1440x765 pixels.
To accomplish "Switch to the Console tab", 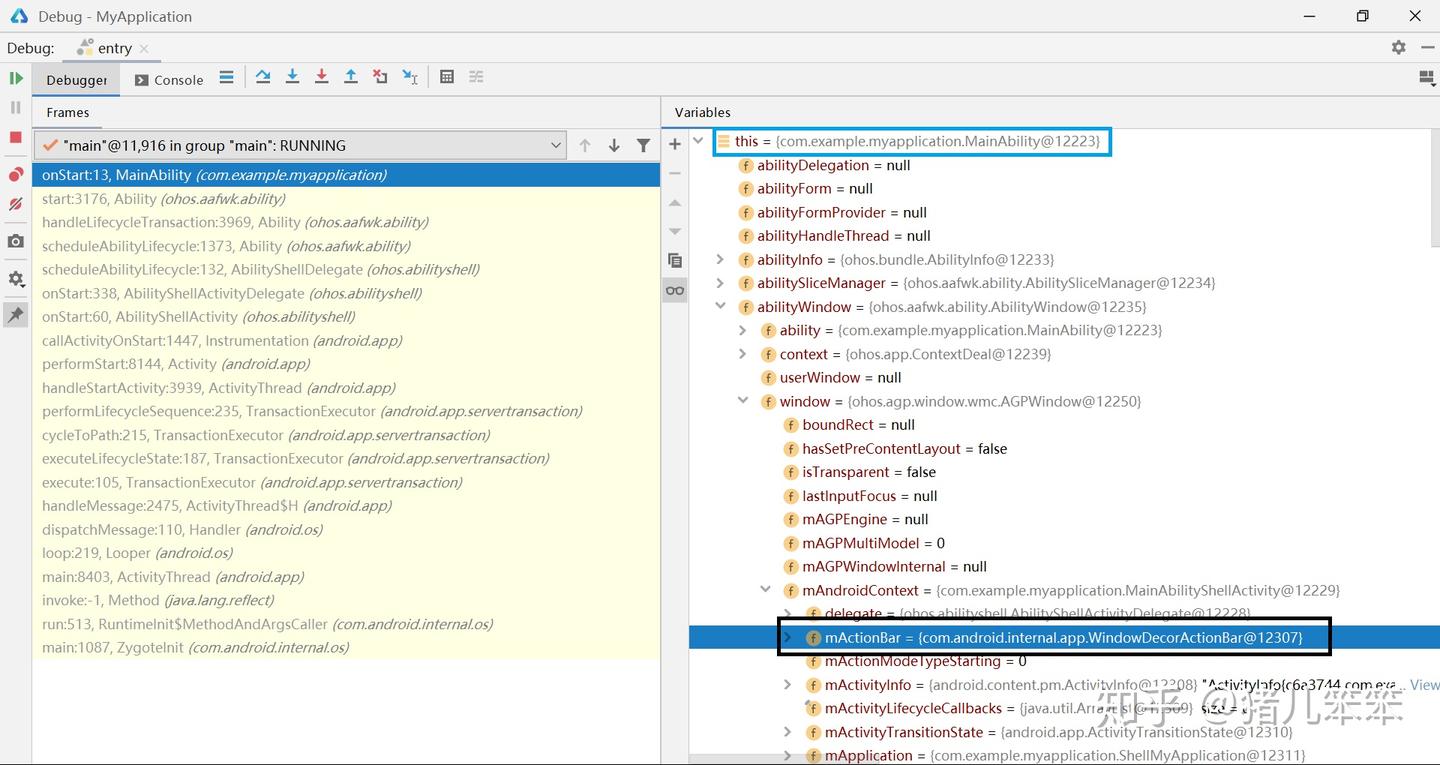I will click(x=168, y=80).
